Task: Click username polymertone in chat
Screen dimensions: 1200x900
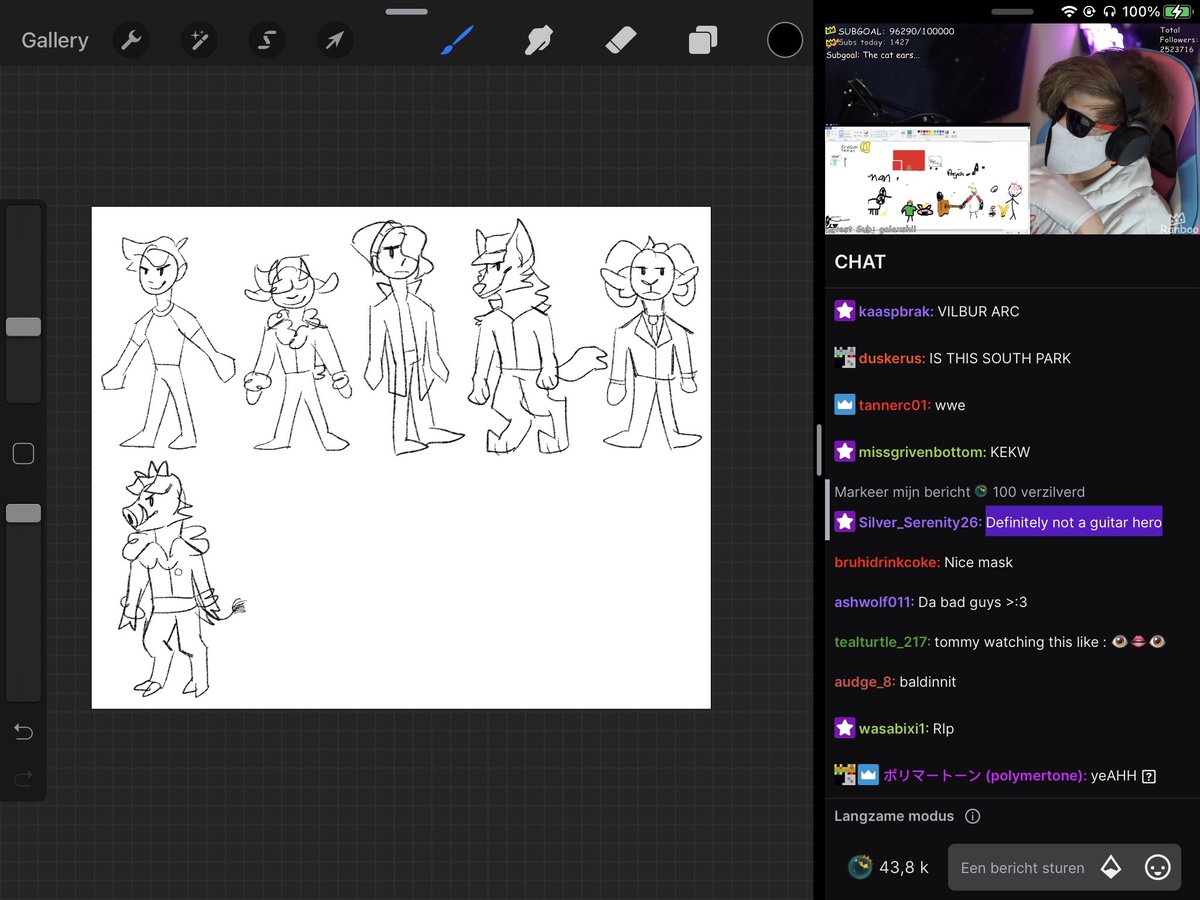Action: pyautogui.click(x=985, y=776)
